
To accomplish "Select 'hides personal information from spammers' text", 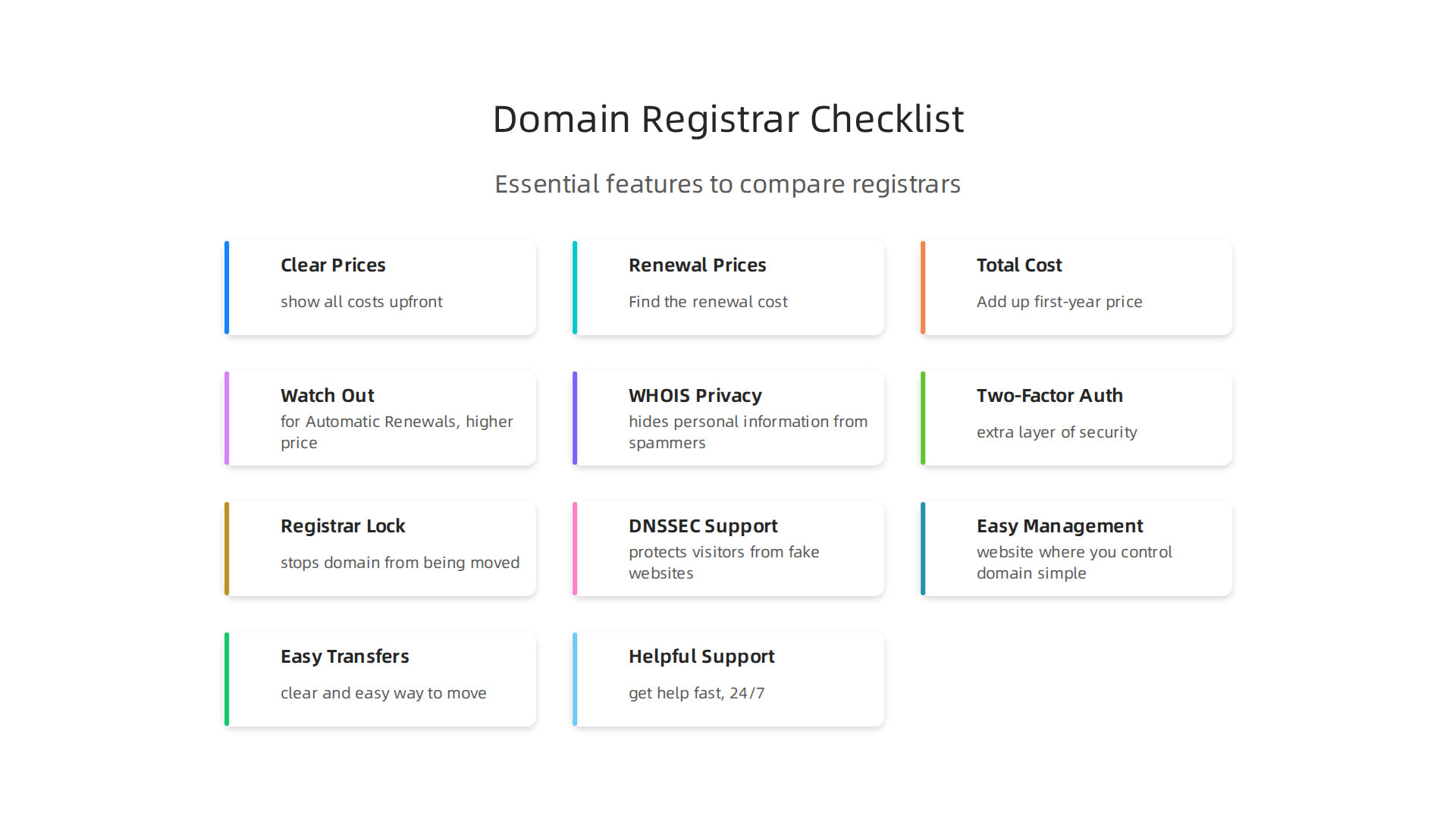I will pyautogui.click(x=748, y=432).
